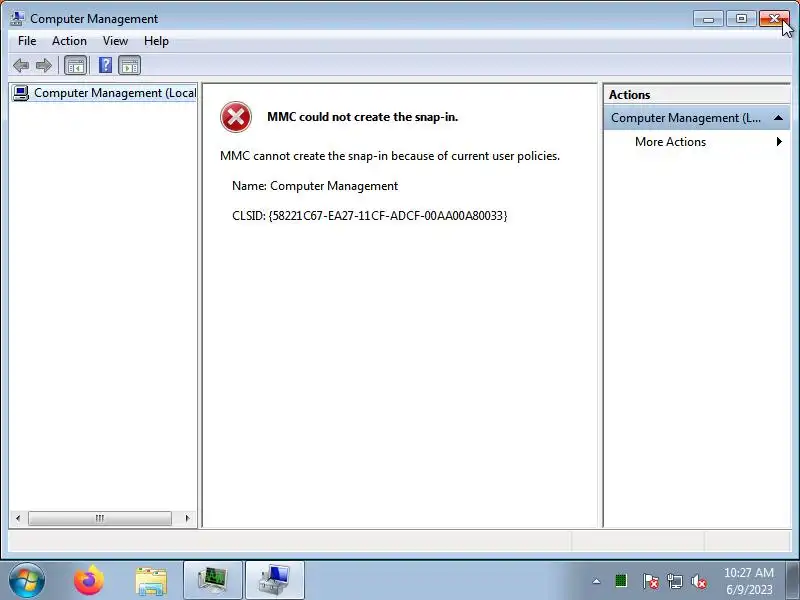Open the Action menu

(x=69, y=41)
